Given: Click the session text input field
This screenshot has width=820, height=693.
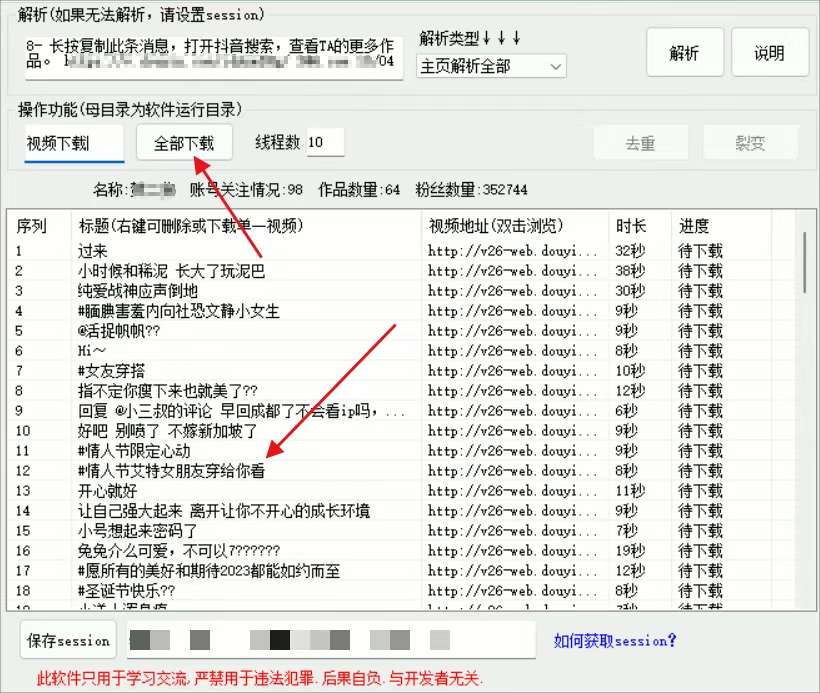Looking at the screenshot, I should click(330, 640).
